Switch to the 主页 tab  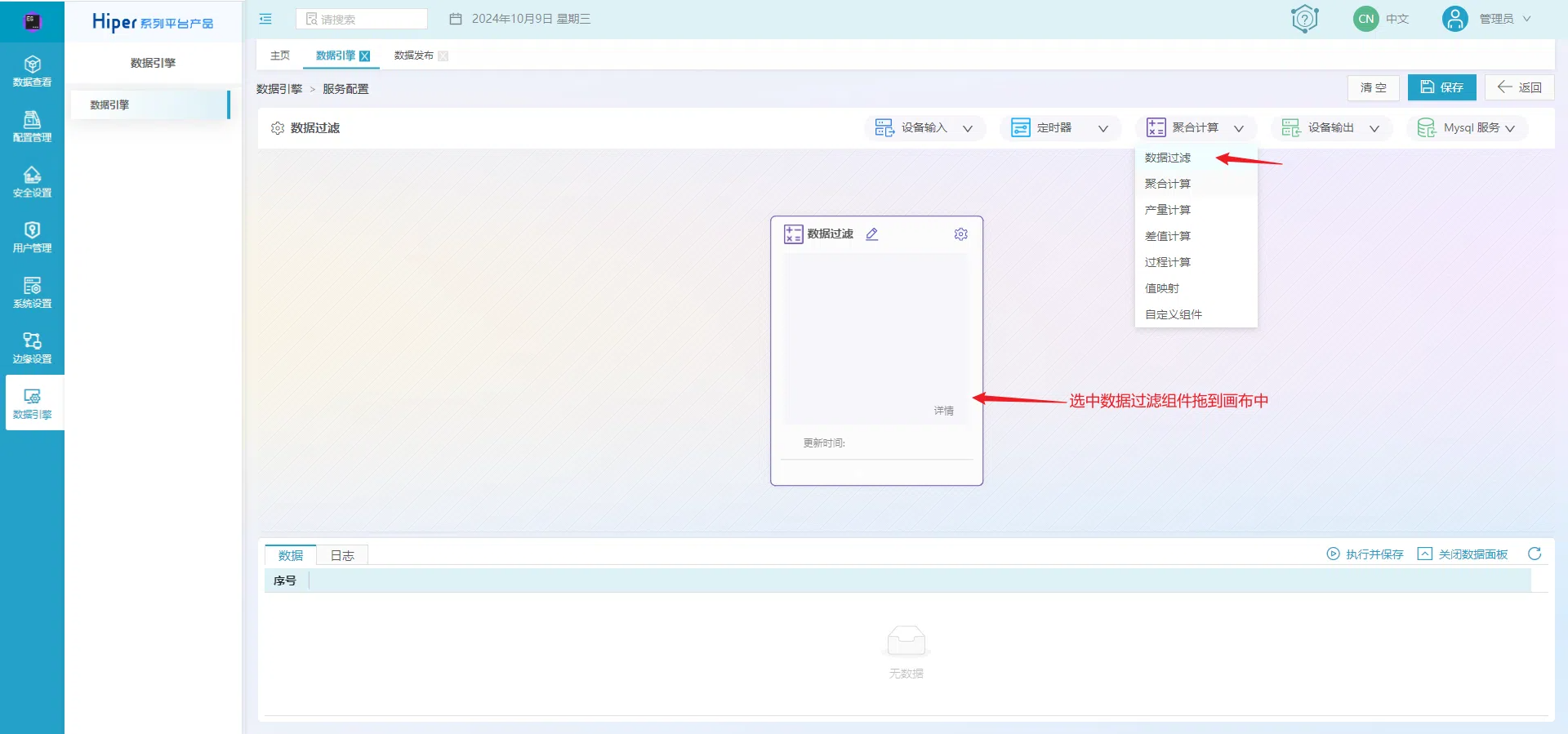(x=280, y=56)
